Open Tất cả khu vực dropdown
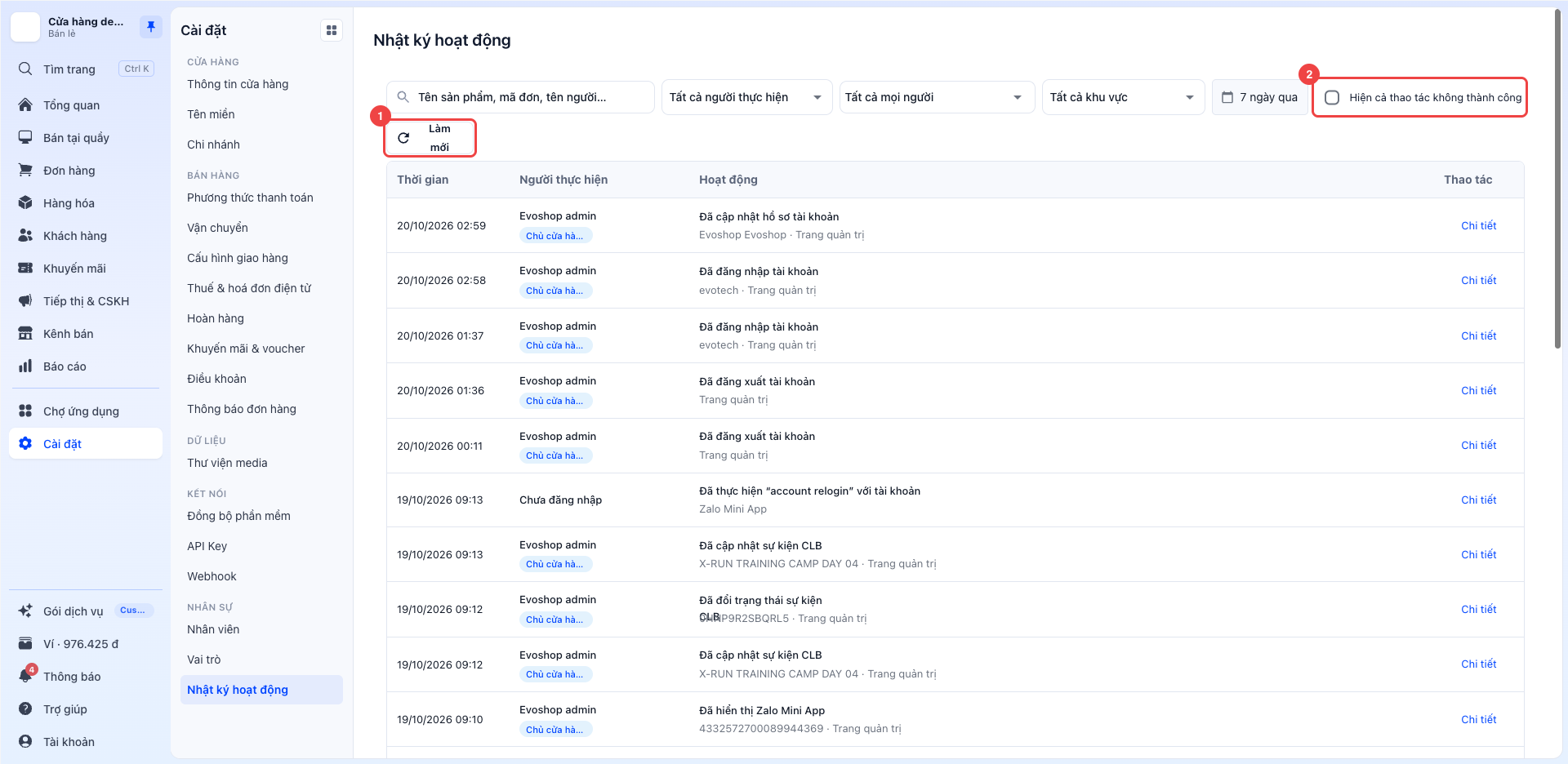The image size is (1568, 764). coord(1123,98)
